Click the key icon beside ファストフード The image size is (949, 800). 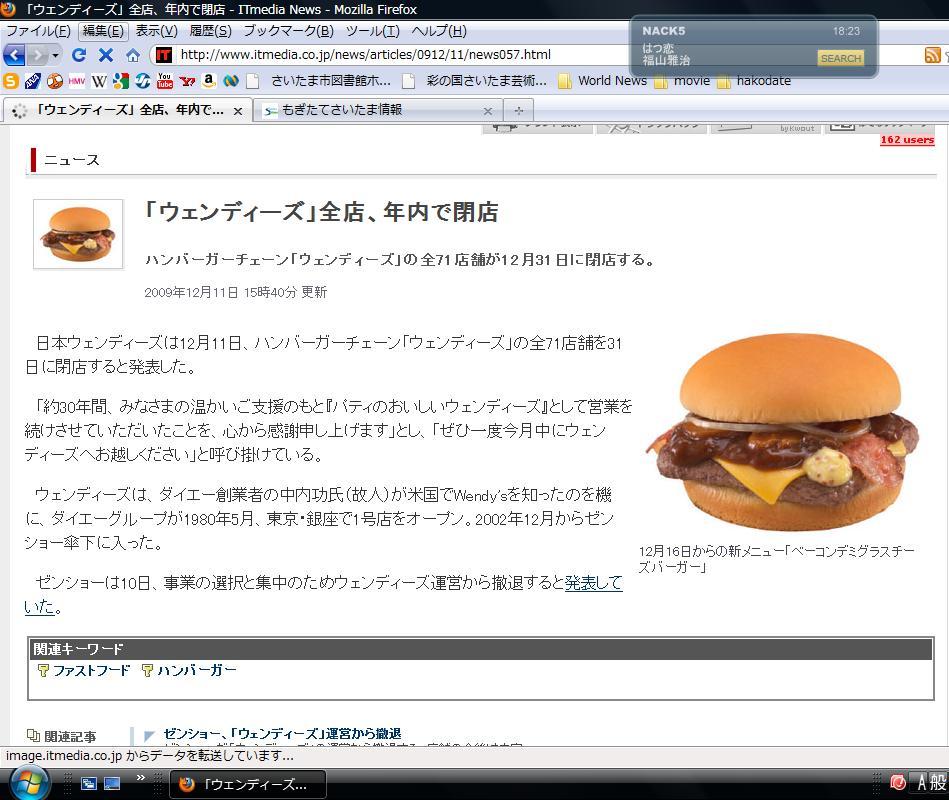(43, 670)
